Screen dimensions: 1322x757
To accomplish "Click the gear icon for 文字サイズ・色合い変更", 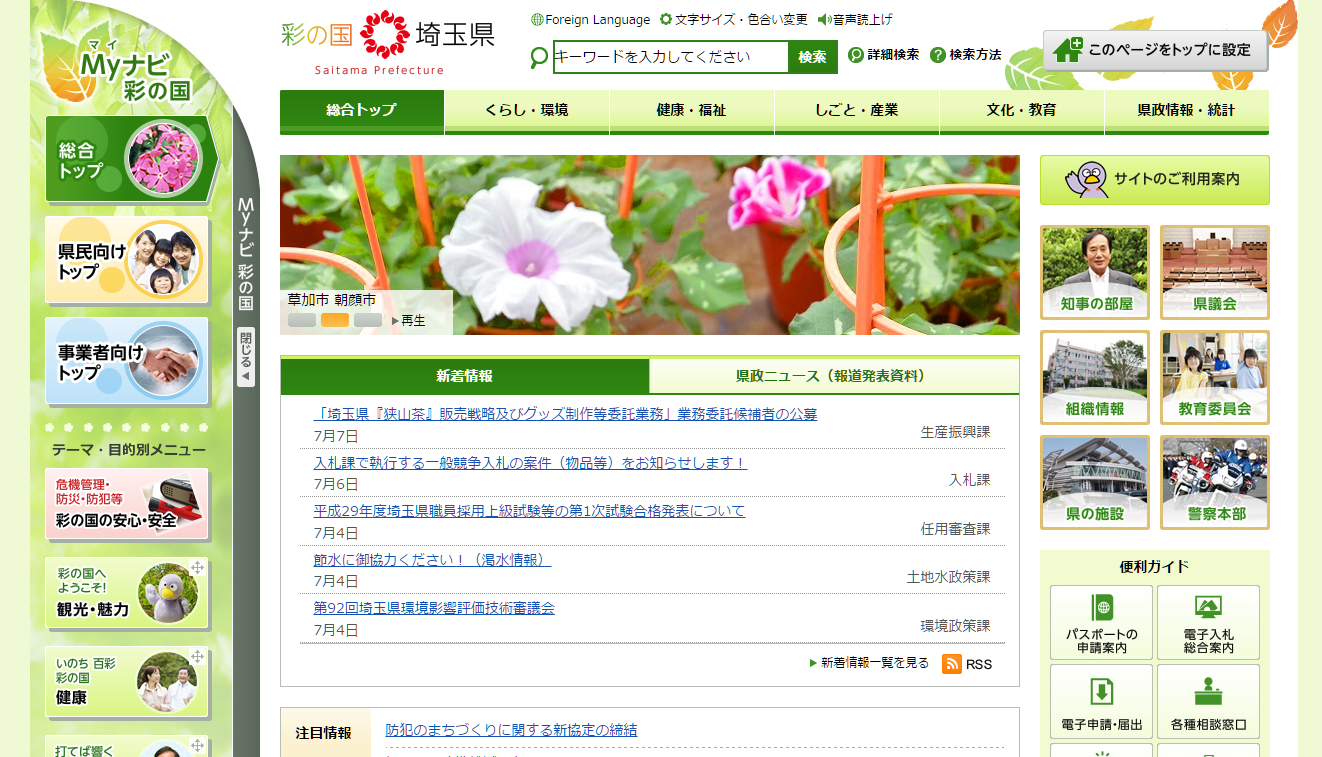I will [x=666, y=20].
